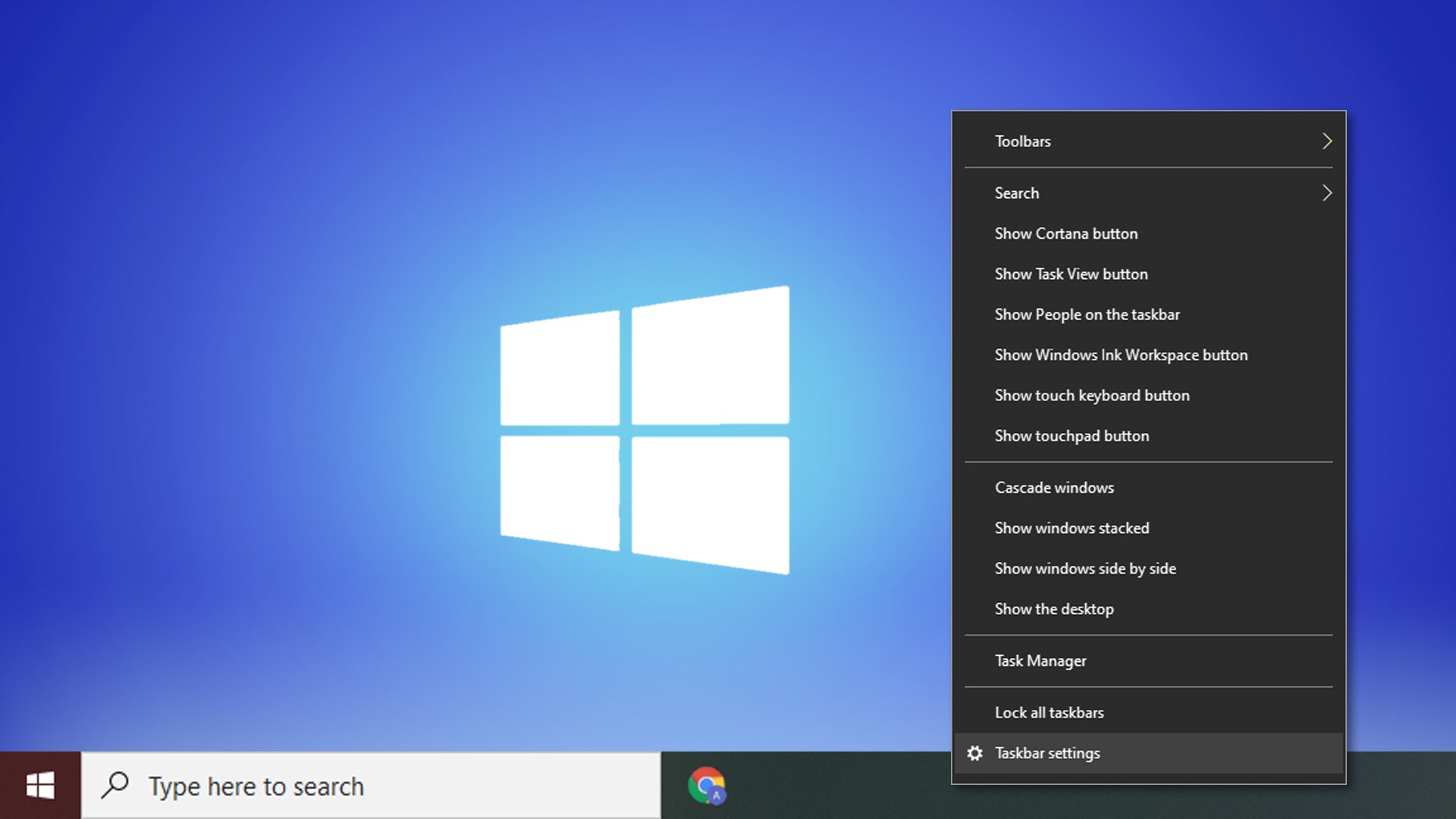Lock all taskbars

click(1049, 712)
